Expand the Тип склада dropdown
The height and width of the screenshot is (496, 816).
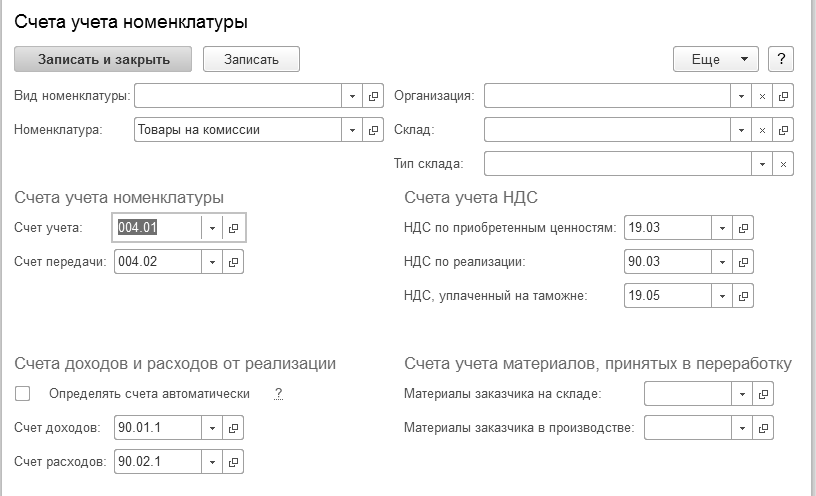762,164
